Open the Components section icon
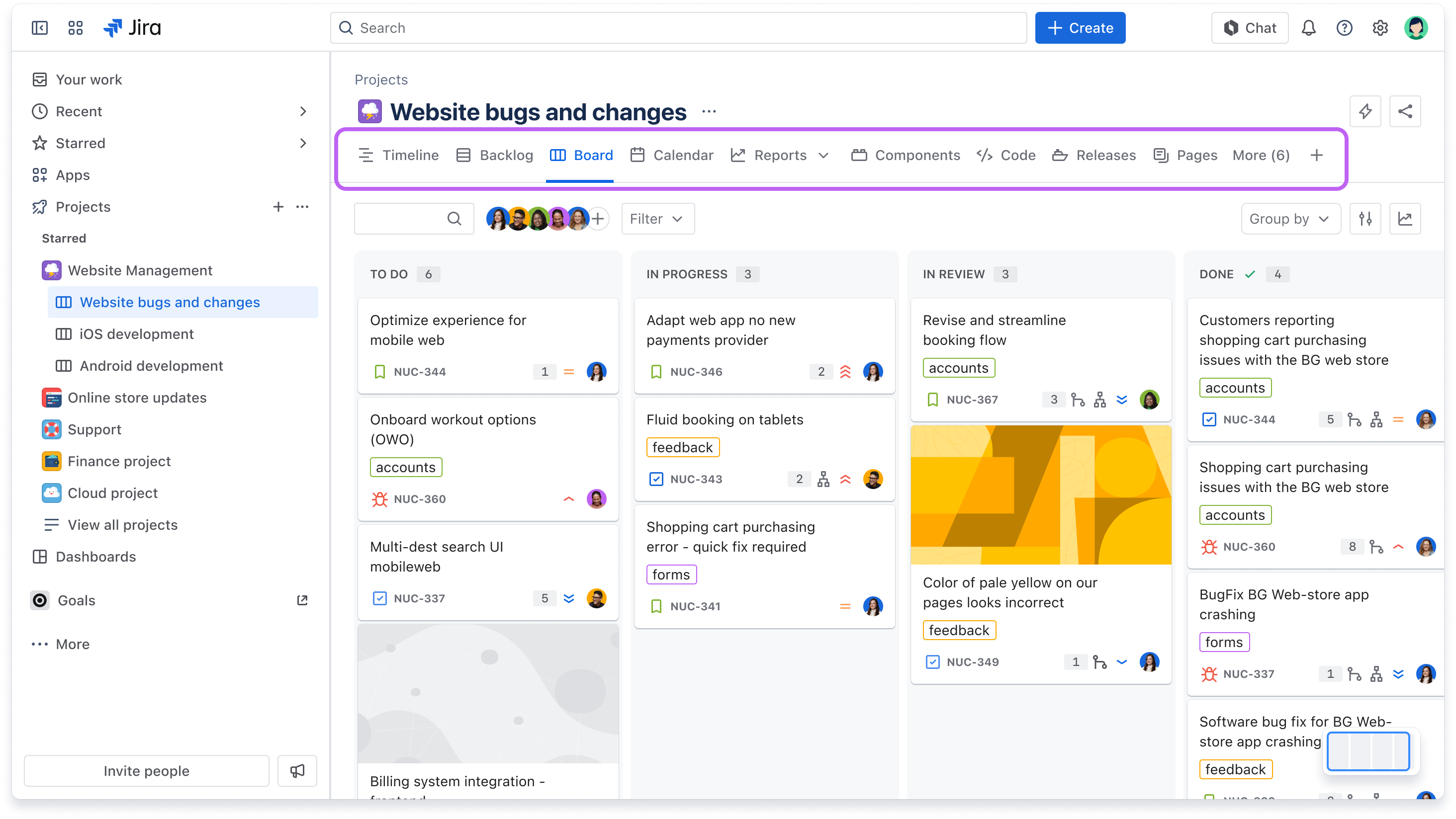Screen dimensions: 1456x819 coord(859,155)
